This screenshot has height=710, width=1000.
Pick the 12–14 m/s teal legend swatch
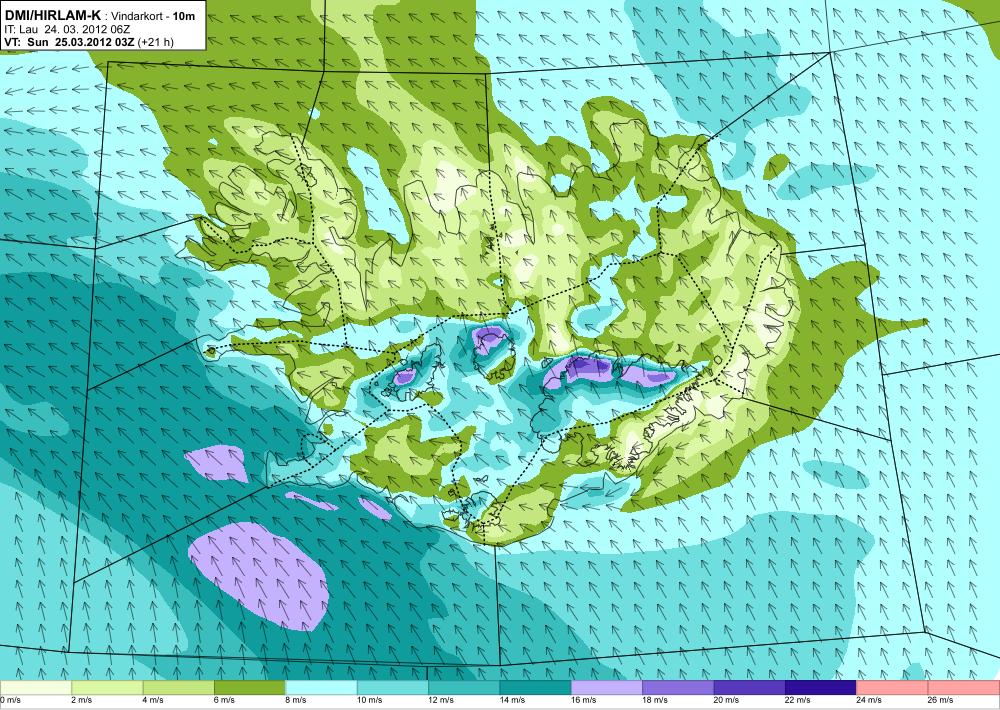click(464, 688)
